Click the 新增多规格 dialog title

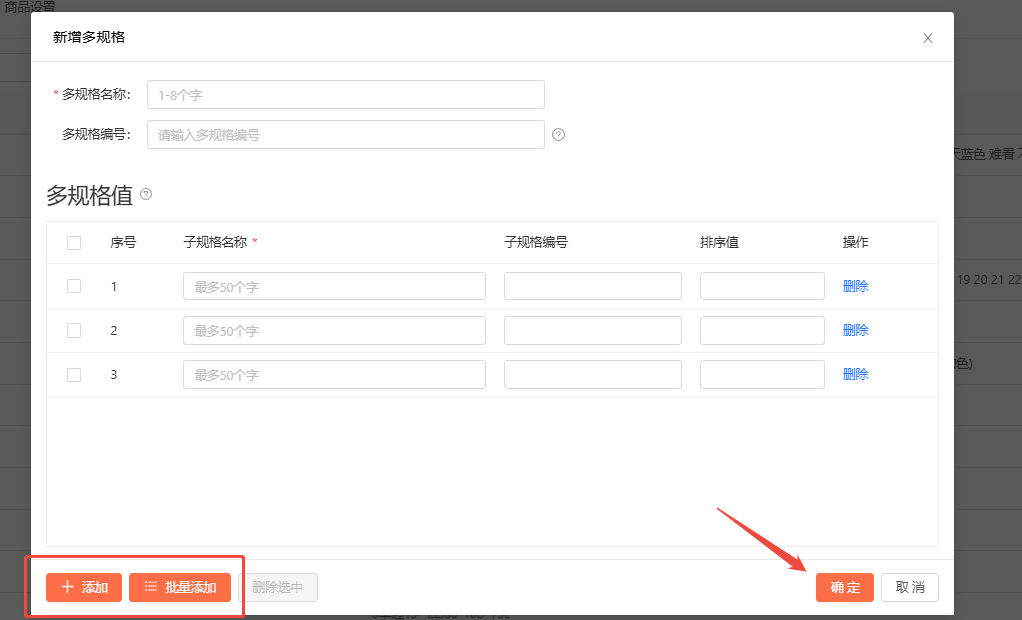coord(89,37)
